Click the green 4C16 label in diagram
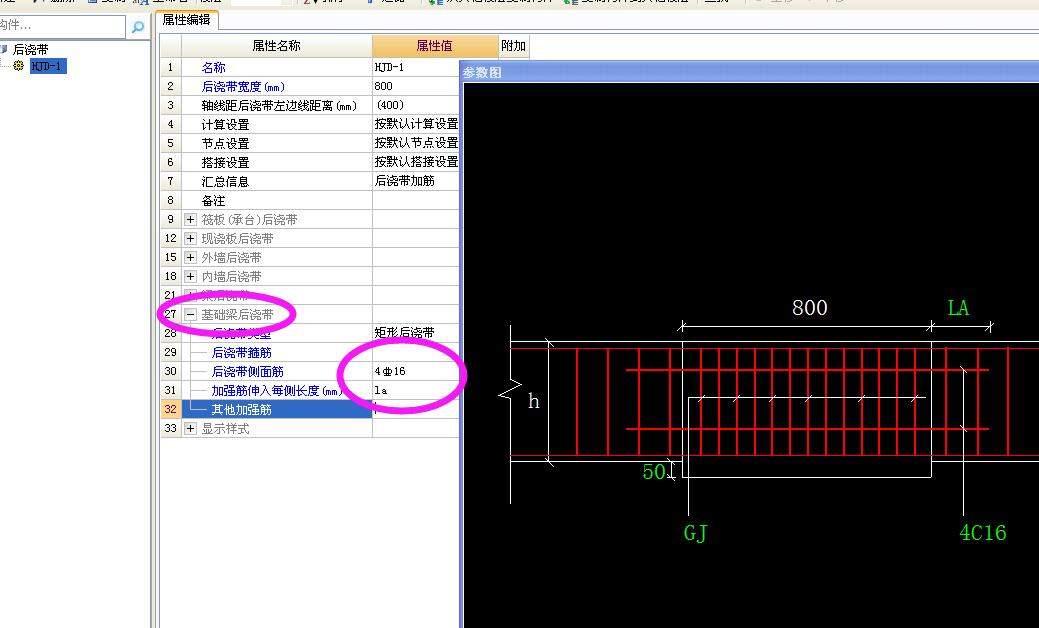 point(983,533)
